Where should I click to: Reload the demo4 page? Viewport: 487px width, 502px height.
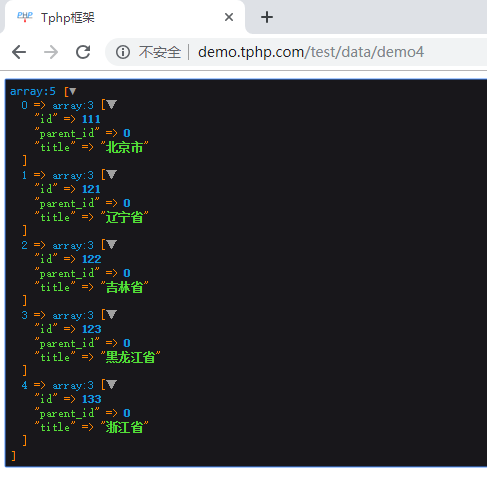point(83,52)
